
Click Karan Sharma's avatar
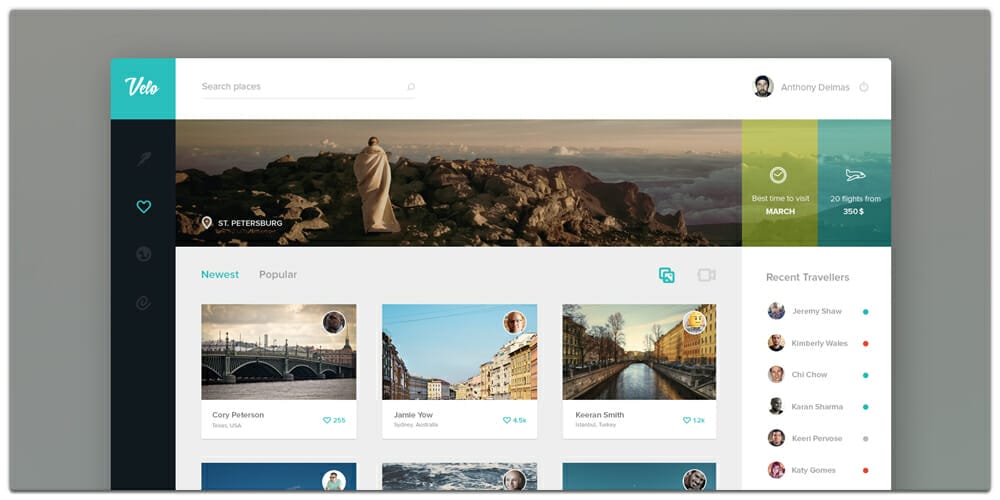[x=776, y=406]
